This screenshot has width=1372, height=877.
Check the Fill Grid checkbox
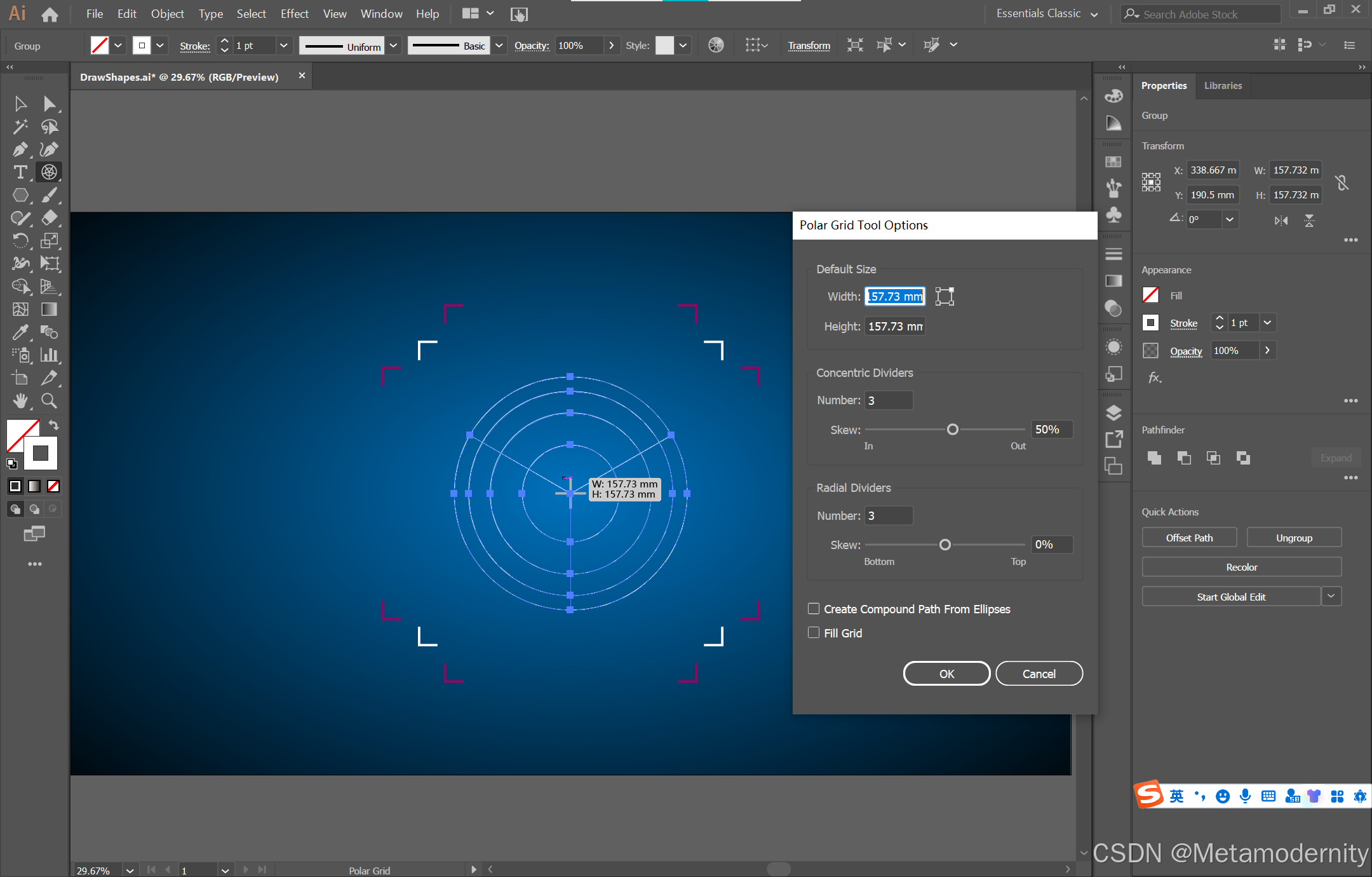(x=814, y=633)
